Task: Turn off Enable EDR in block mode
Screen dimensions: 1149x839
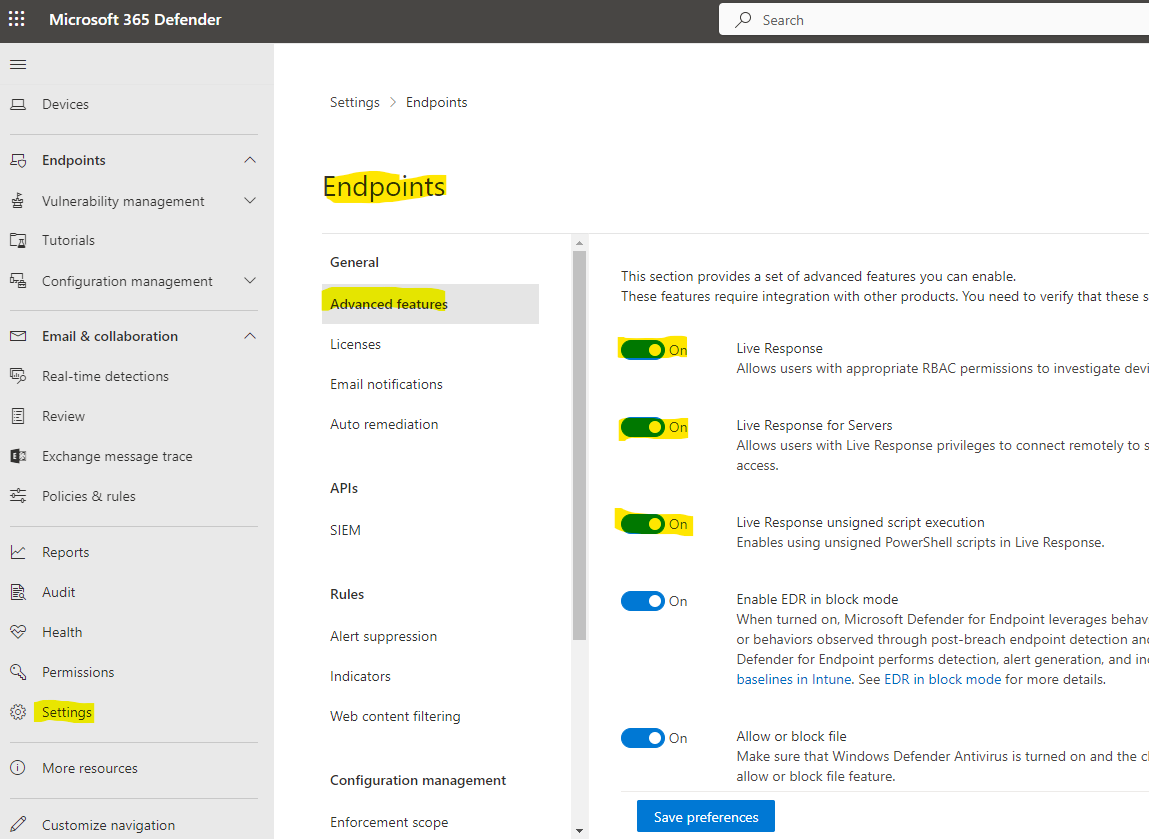Action: click(643, 601)
